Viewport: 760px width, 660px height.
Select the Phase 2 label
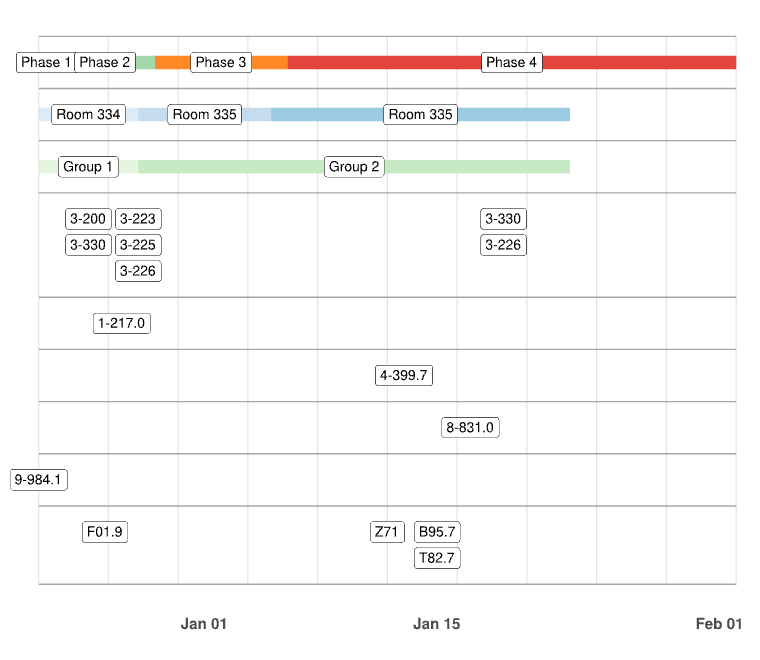pyautogui.click(x=105, y=62)
